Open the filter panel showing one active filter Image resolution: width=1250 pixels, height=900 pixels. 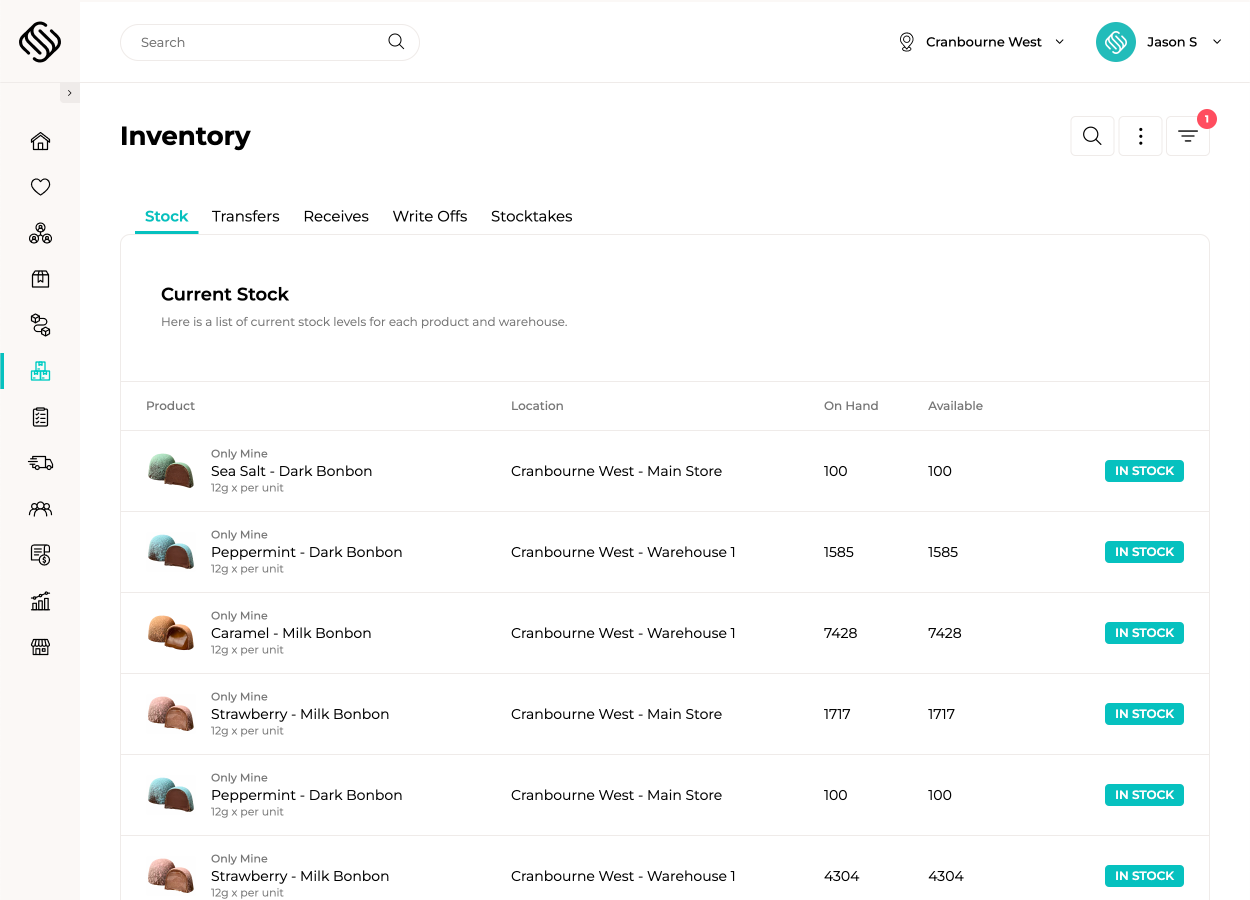[1188, 136]
